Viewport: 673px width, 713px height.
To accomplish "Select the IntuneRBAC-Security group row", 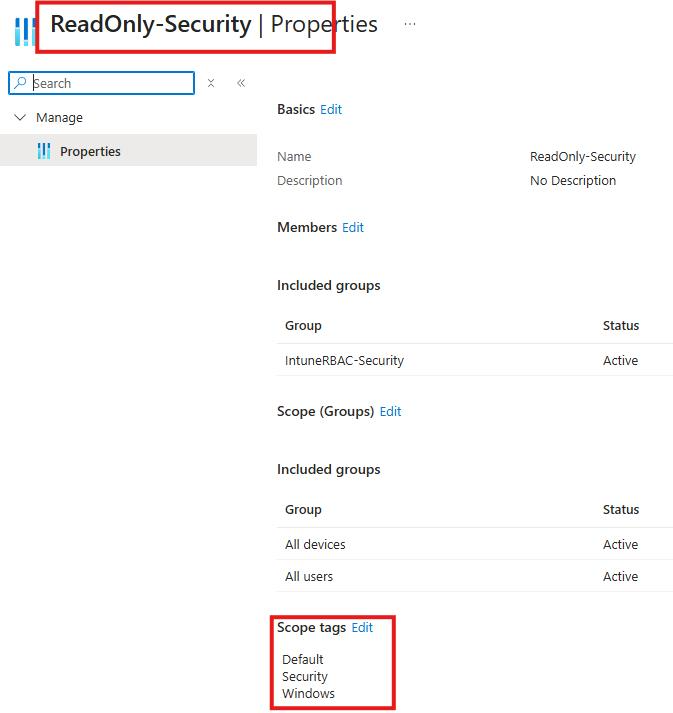I will tap(344, 360).
